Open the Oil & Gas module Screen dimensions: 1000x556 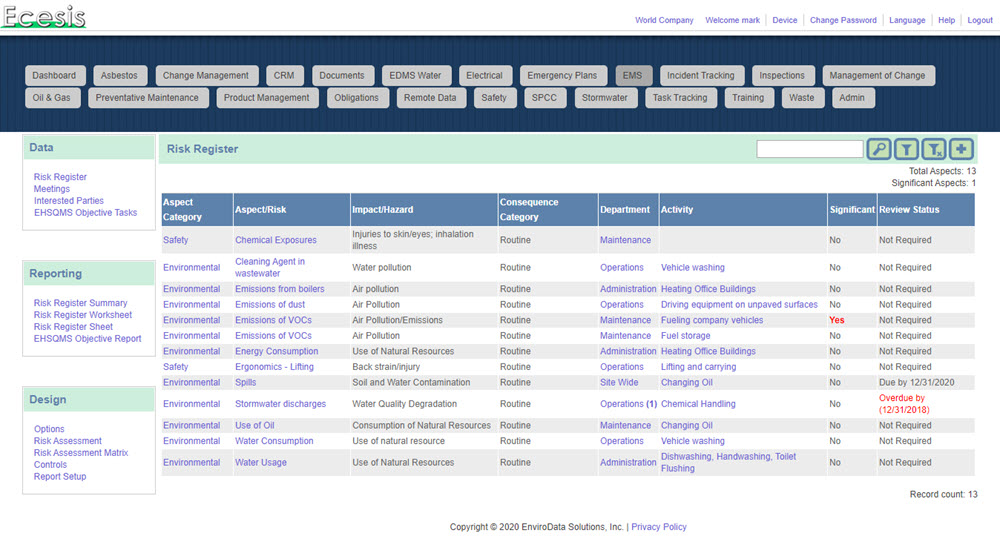click(52, 98)
